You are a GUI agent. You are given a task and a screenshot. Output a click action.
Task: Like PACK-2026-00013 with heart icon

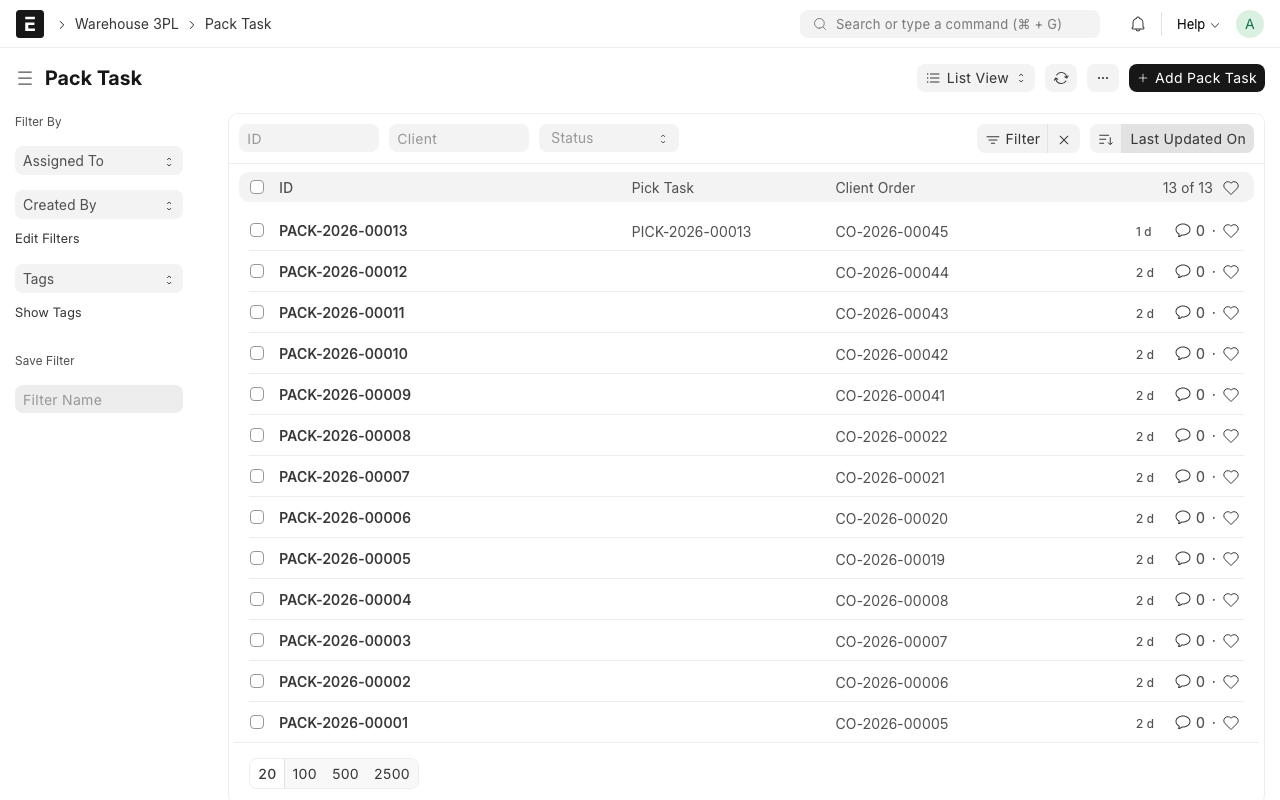(x=1231, y=231)
